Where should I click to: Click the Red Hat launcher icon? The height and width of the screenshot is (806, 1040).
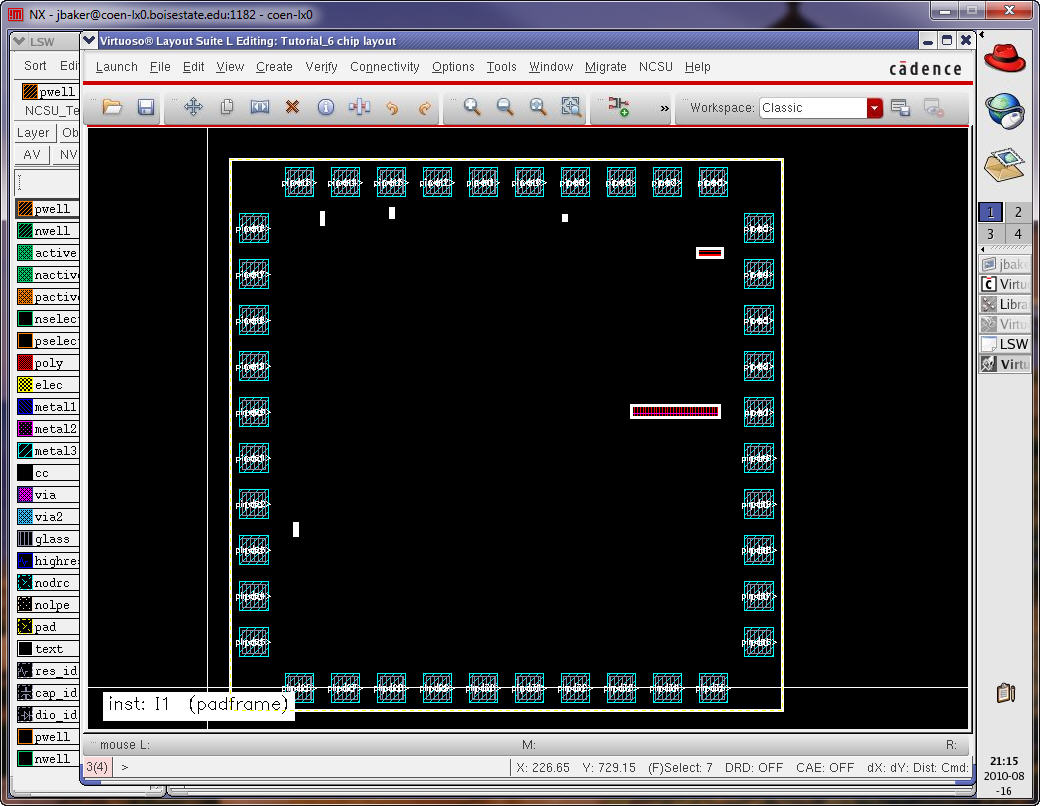tap(1004, 58)
